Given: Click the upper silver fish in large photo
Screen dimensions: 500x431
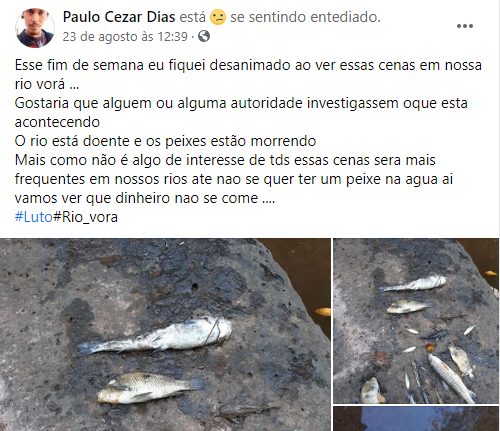Looking at the screenshot, I should click(x=154, y=336).
